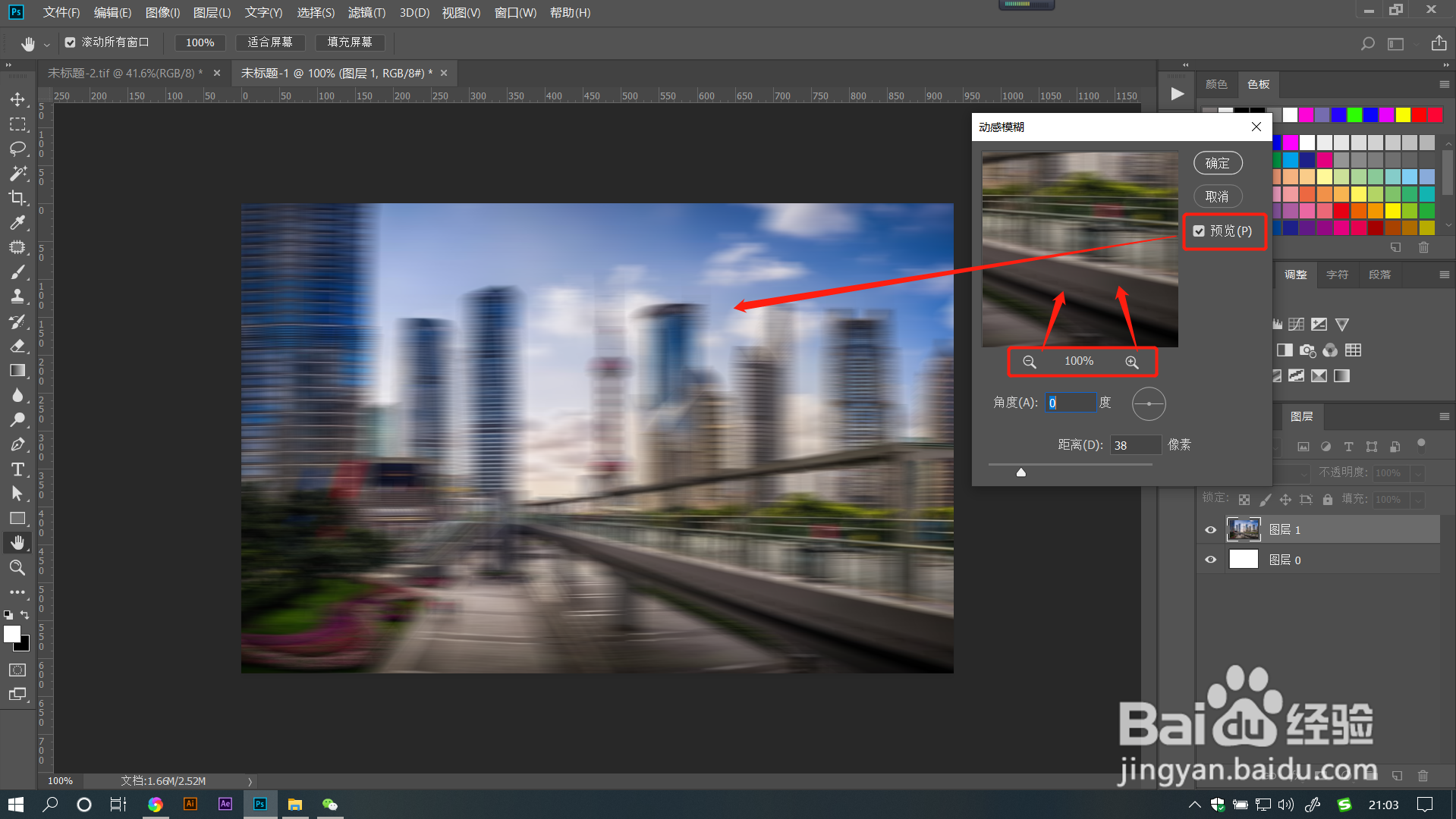The width and height of the screenshot is (1456, 819).
Task: Select the Blur tool
Action: (17, 395)
